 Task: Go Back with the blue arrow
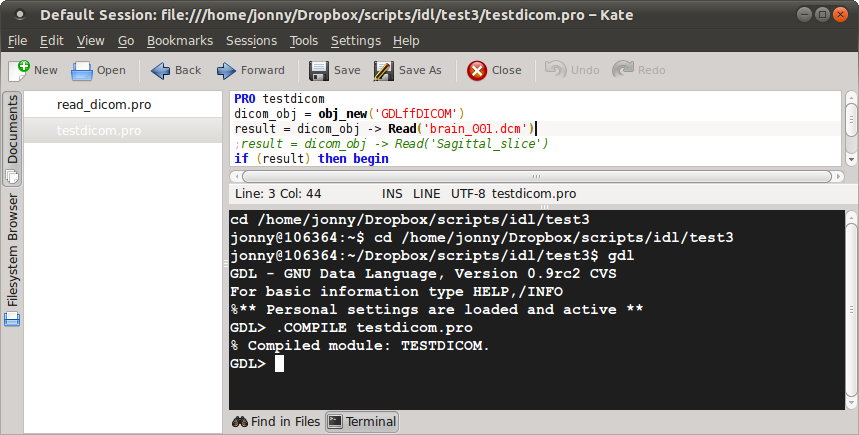(x=161, y=71)
